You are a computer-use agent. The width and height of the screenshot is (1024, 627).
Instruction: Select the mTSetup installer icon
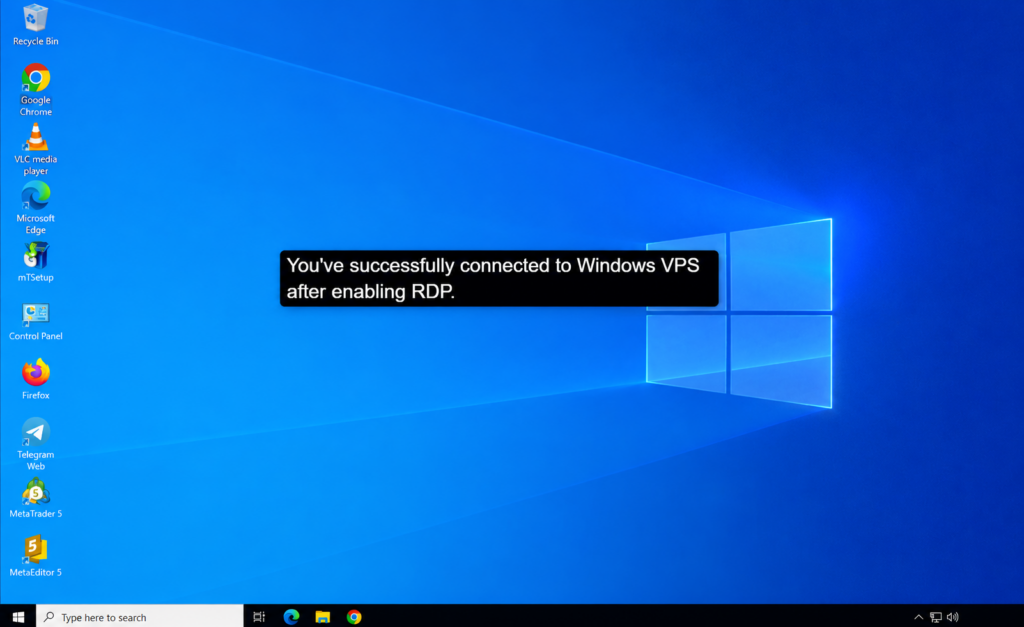pos(35,262)
